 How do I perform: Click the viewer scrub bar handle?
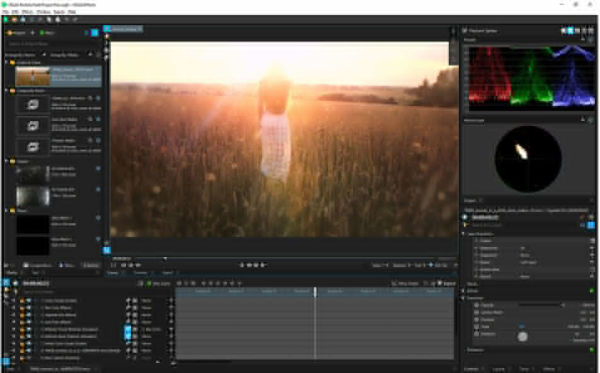pos(165,259)
